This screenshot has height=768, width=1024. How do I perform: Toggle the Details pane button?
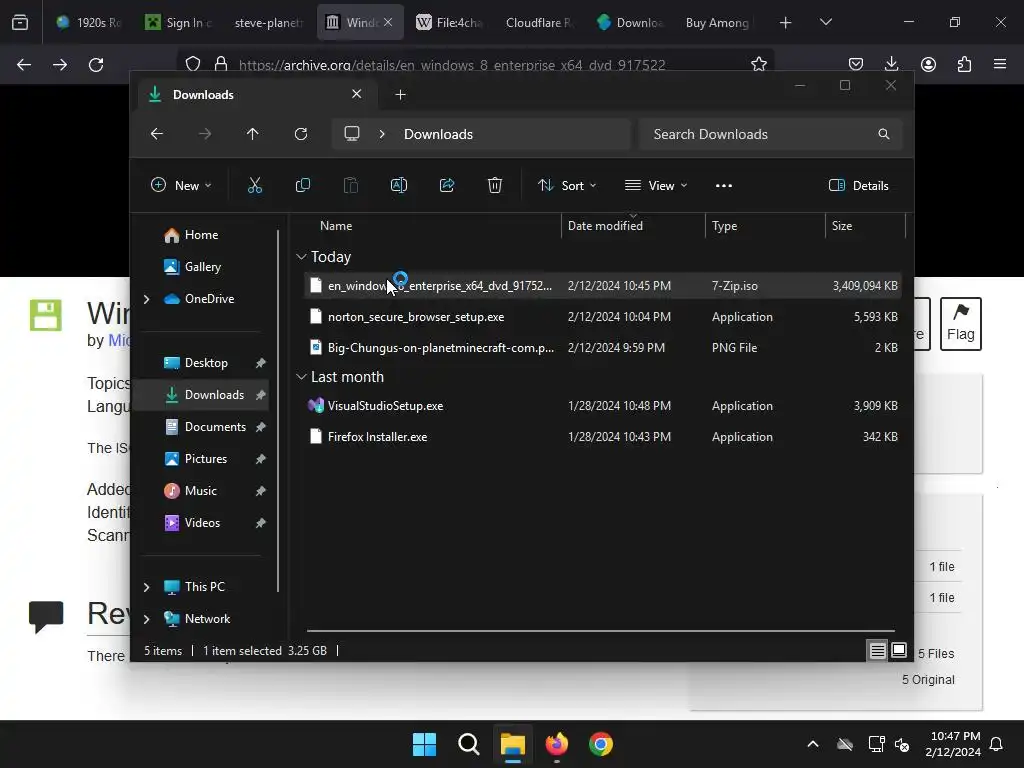(x=859, y=185)
